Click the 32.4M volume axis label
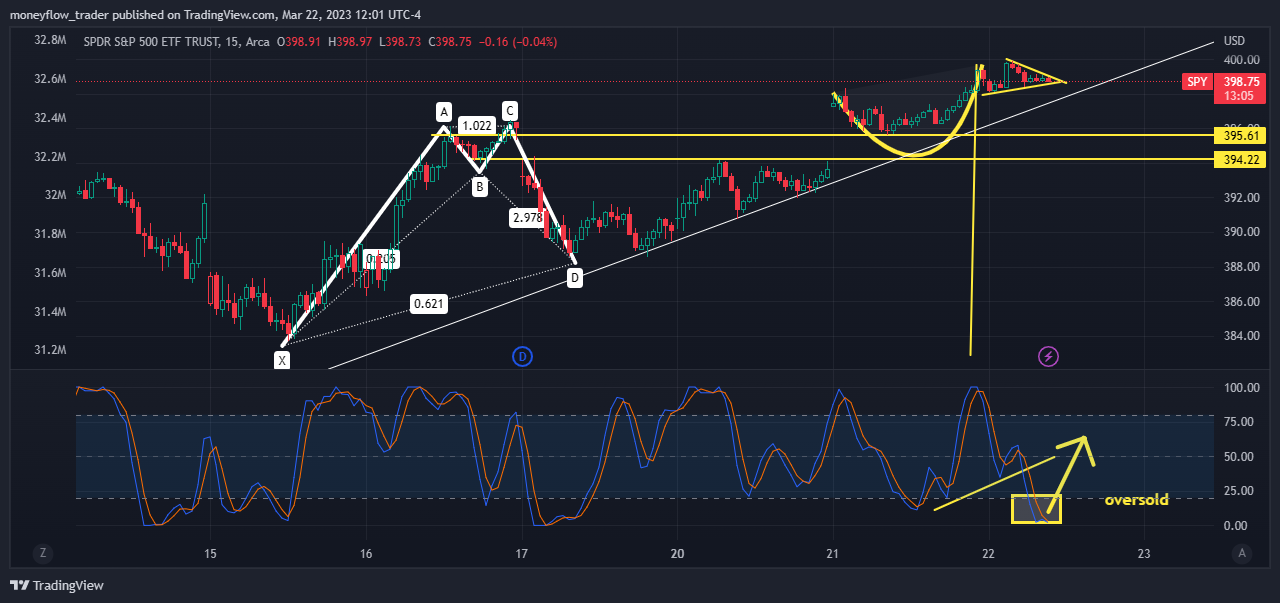Viewport: 1280px width, 603px height. (x=50, y=118)
